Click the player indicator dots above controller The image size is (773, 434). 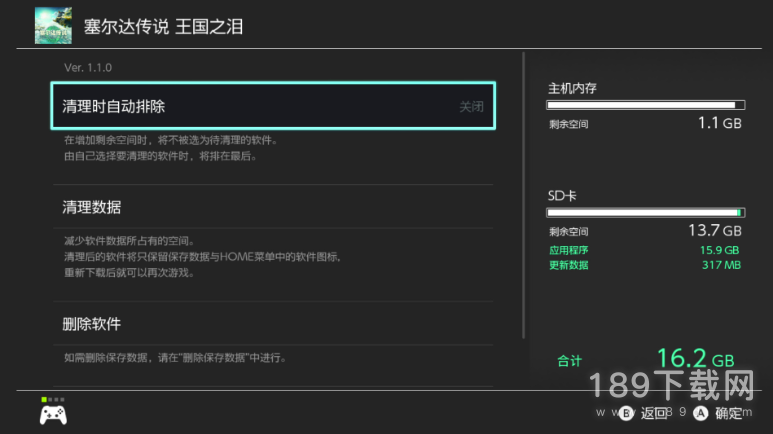[x=53, y=399]
